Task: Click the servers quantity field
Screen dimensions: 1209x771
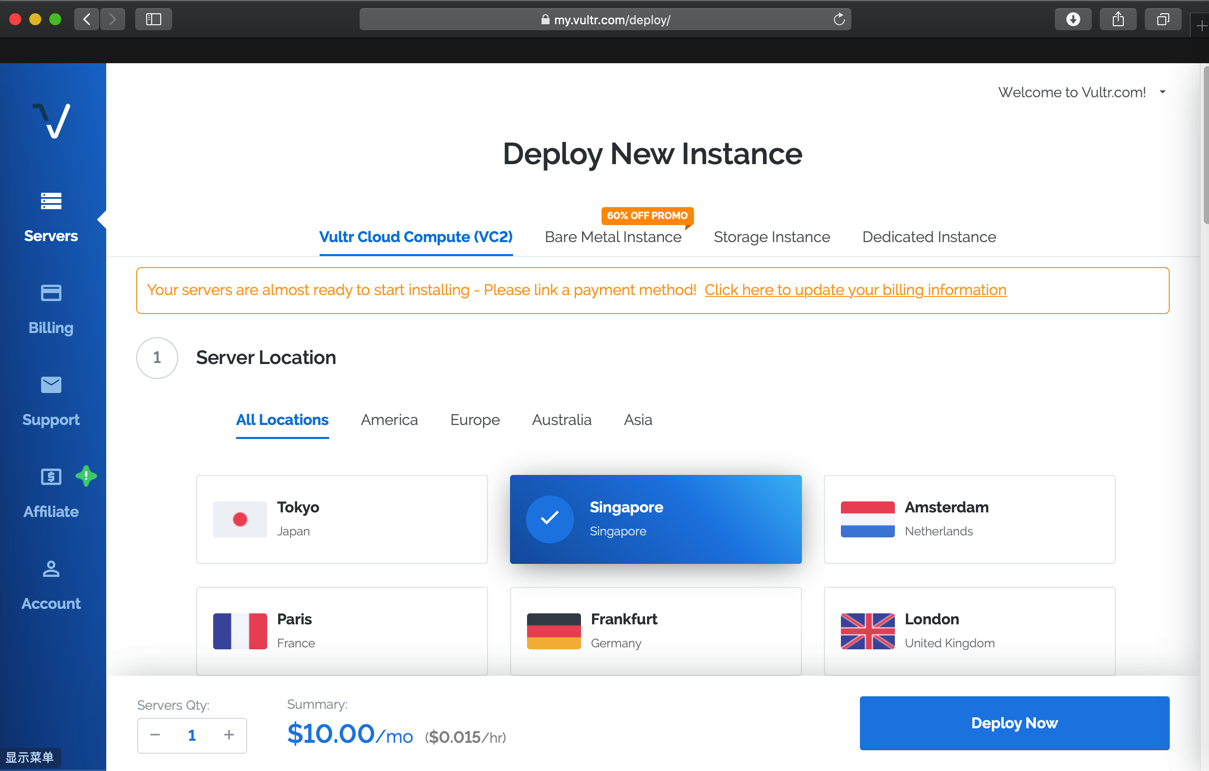Action: [192, 735]
